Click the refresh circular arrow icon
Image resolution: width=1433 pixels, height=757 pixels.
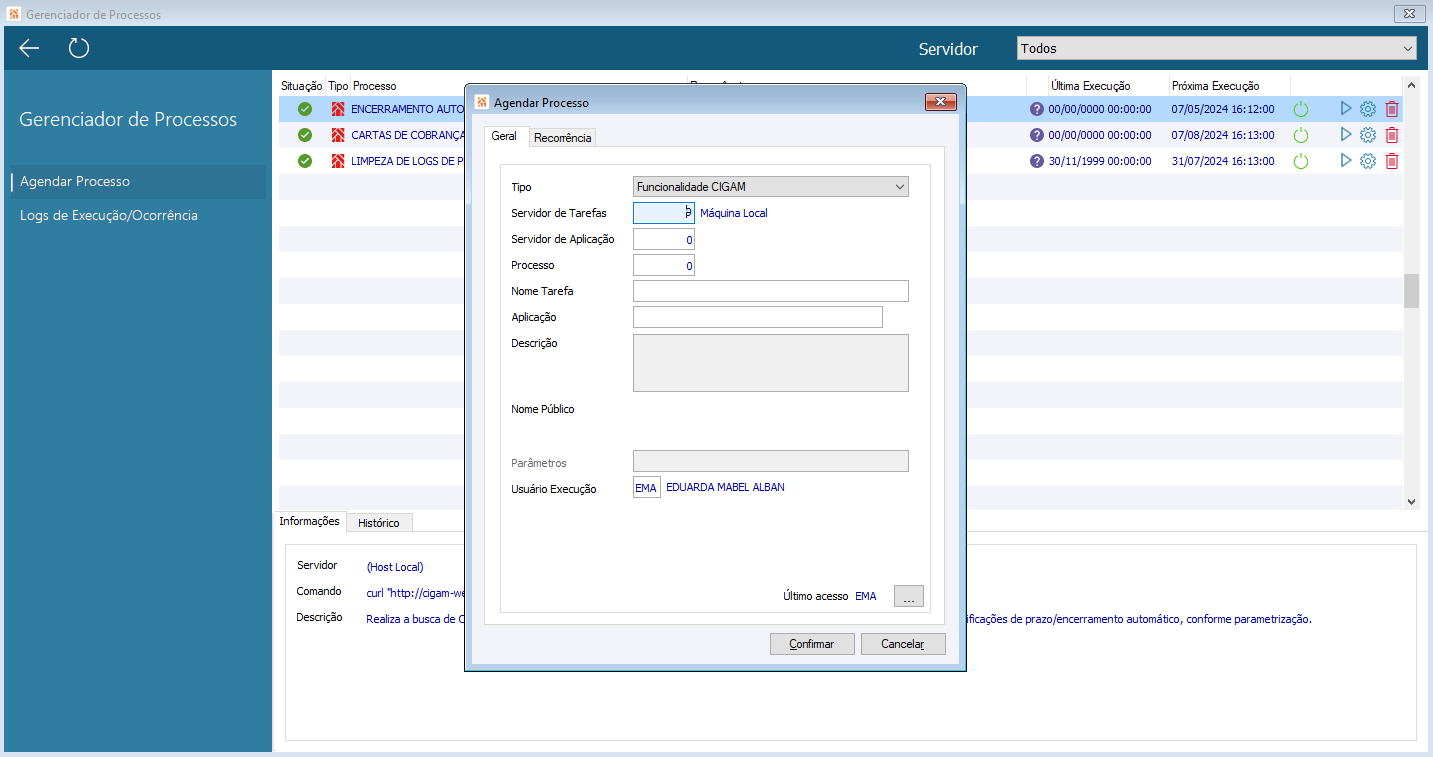(x=79, y=48)
